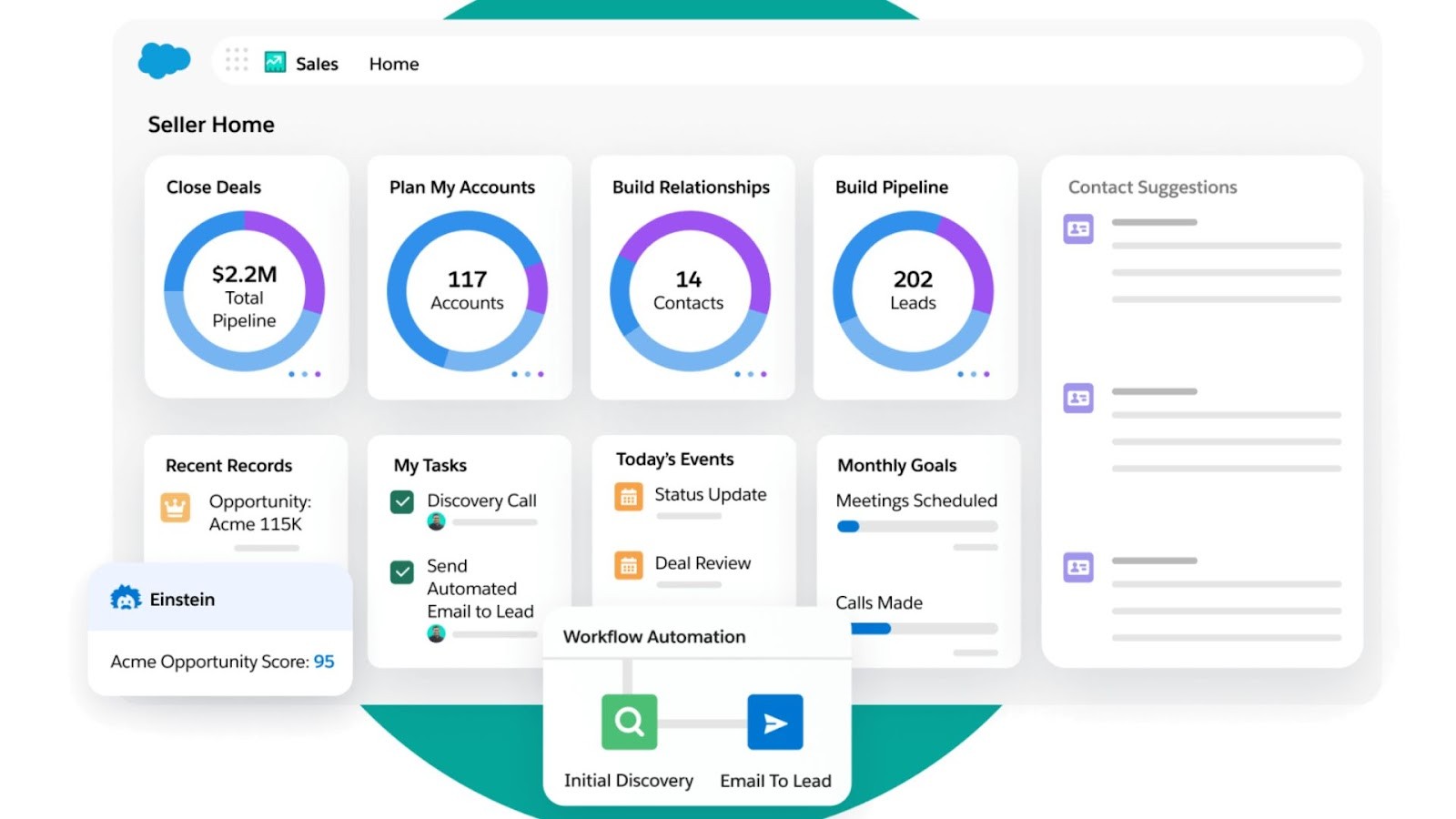Click the first contact card icon in Contact Suggestions
Viewport: 1456px width, 819px height.
point(1077,229)
